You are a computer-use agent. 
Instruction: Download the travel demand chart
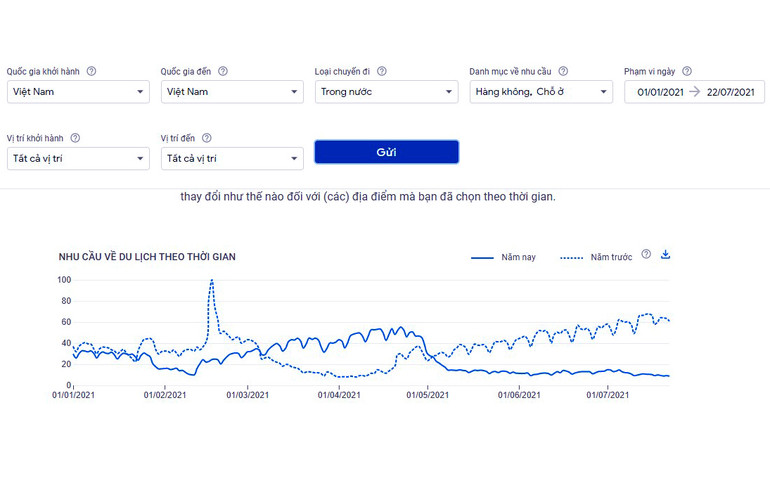[666, 255]
